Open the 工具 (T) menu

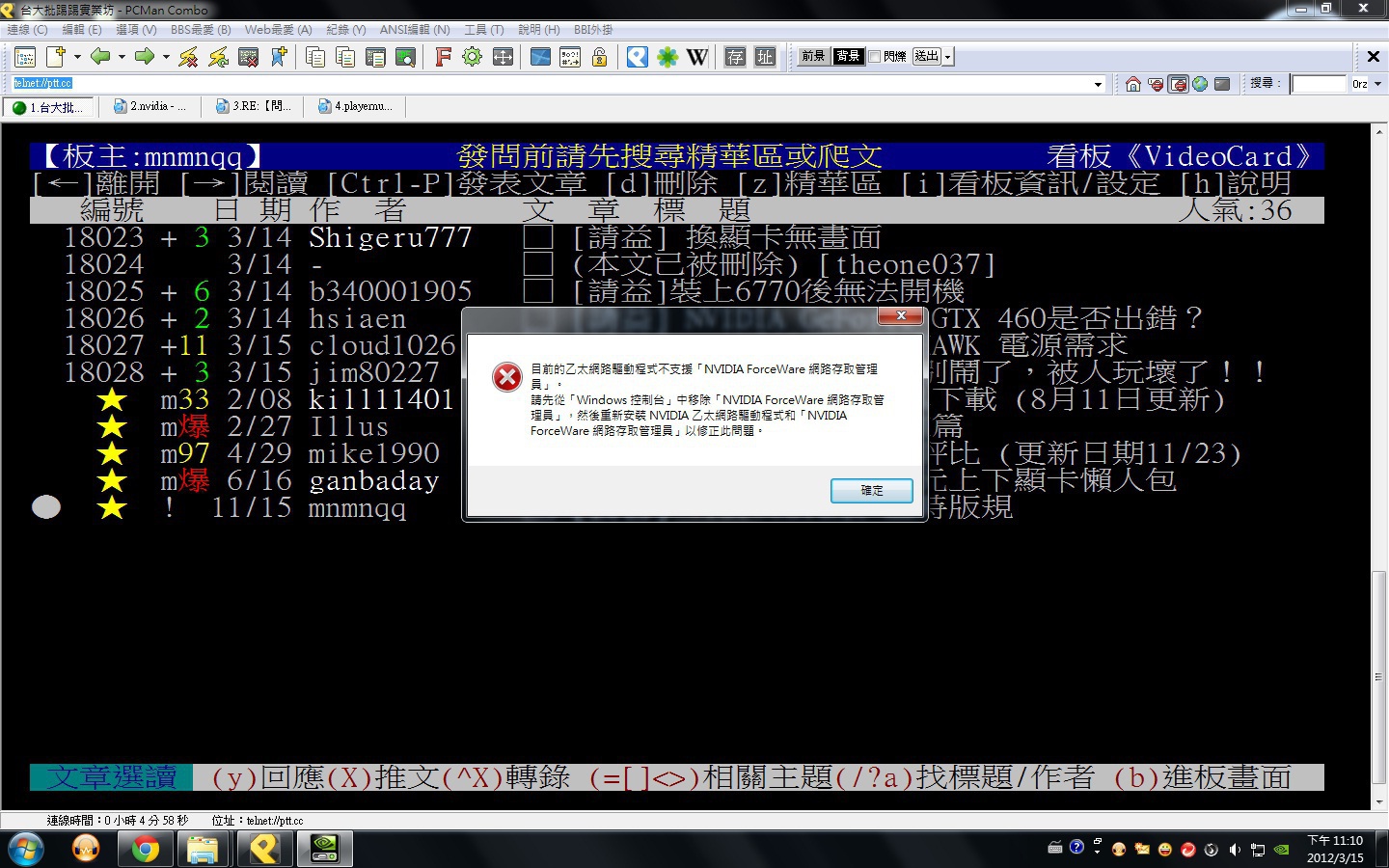coord(484,30)
